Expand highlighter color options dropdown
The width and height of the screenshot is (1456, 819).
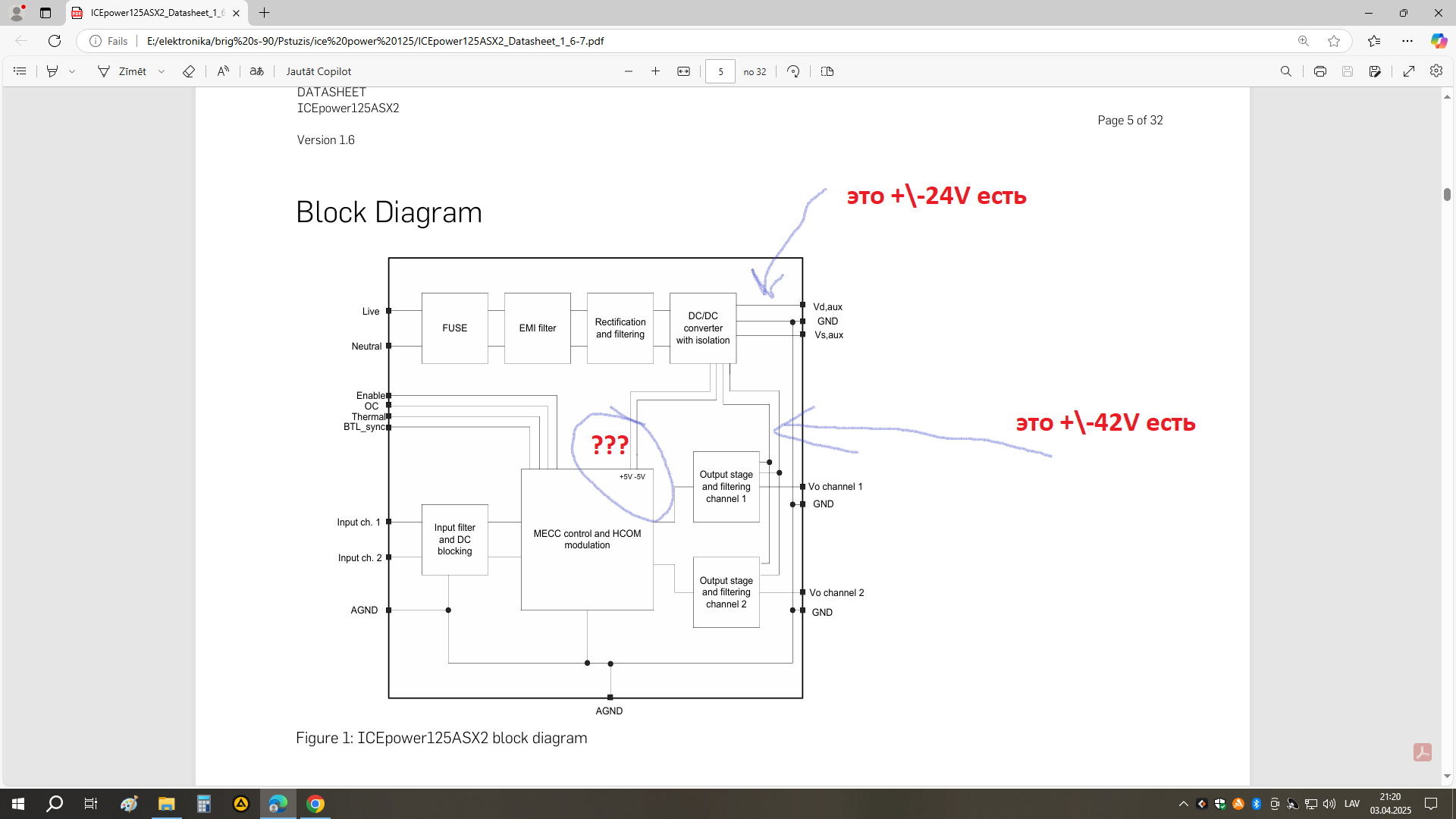72,71
